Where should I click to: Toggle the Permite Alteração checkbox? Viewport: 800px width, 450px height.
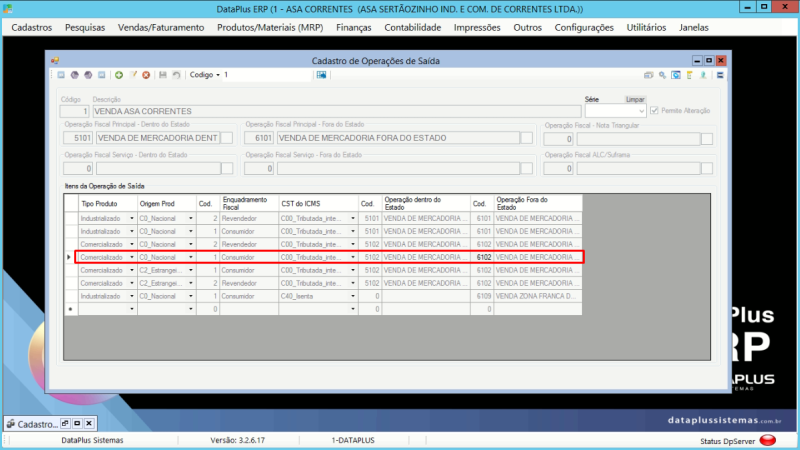(654, 111)
